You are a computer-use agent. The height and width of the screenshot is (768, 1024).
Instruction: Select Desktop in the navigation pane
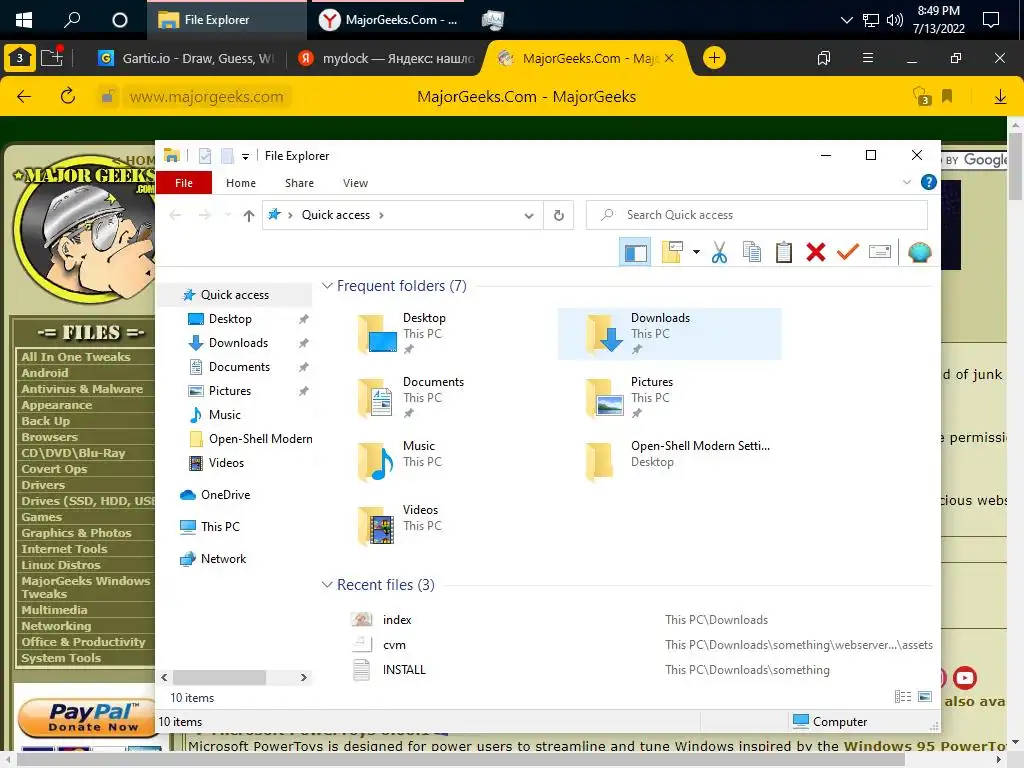click(x=230, y=319)
